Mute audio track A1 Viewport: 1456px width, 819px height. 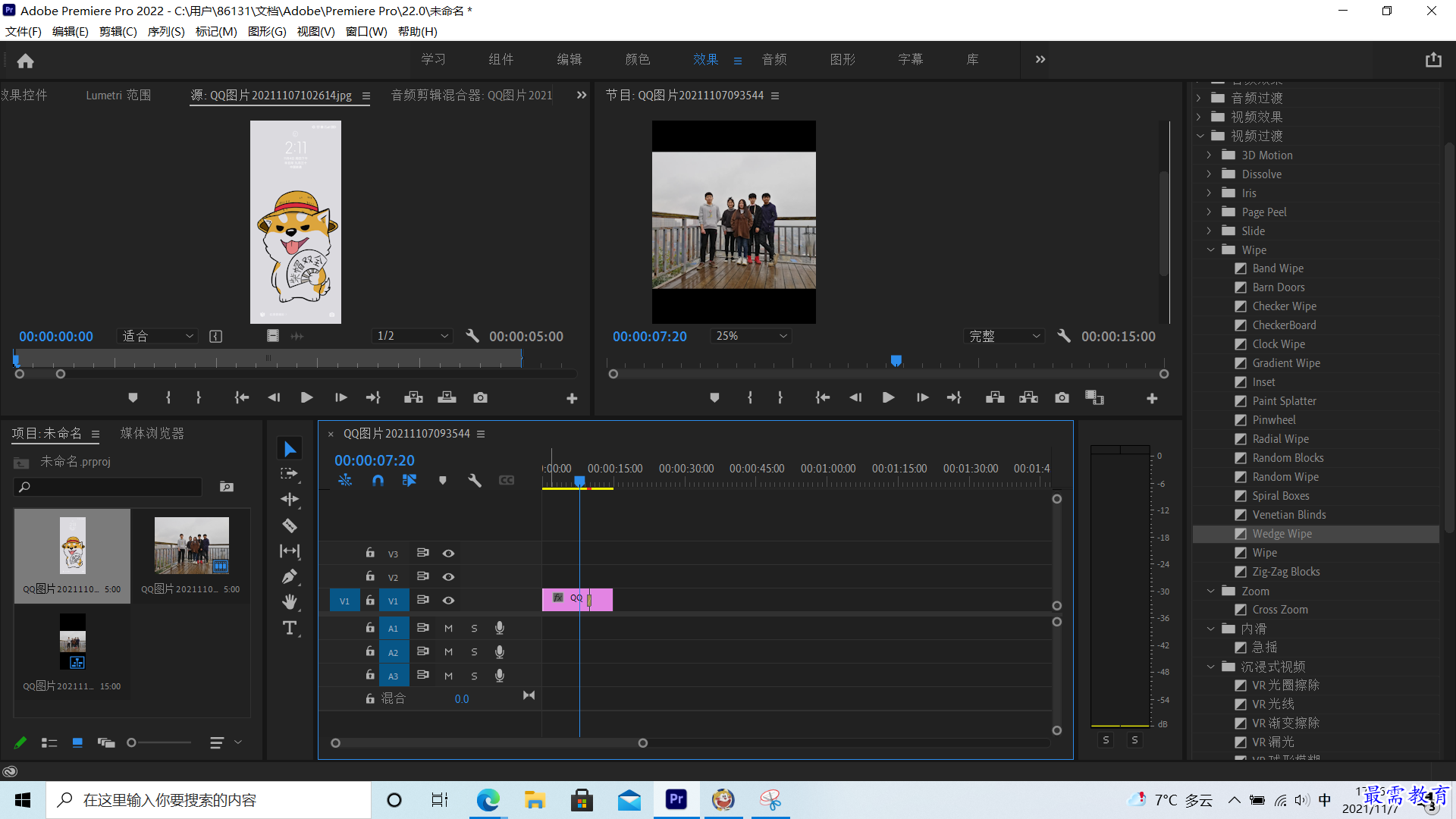448,629
